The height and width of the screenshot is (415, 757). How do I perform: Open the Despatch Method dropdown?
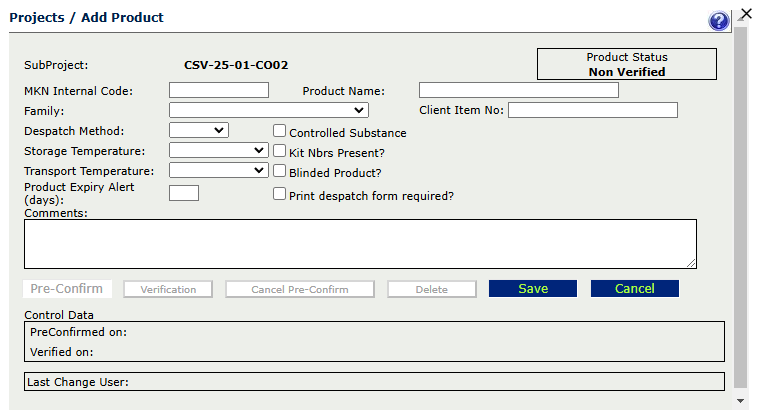(199, 130)
